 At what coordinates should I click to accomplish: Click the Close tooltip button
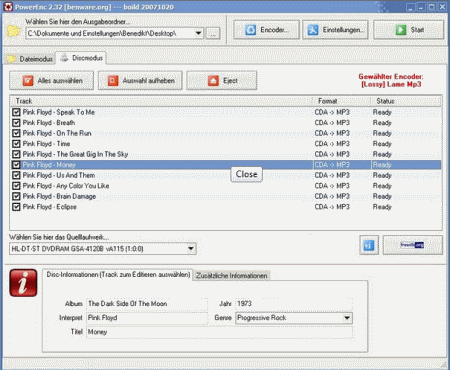(x=247, y=174)
